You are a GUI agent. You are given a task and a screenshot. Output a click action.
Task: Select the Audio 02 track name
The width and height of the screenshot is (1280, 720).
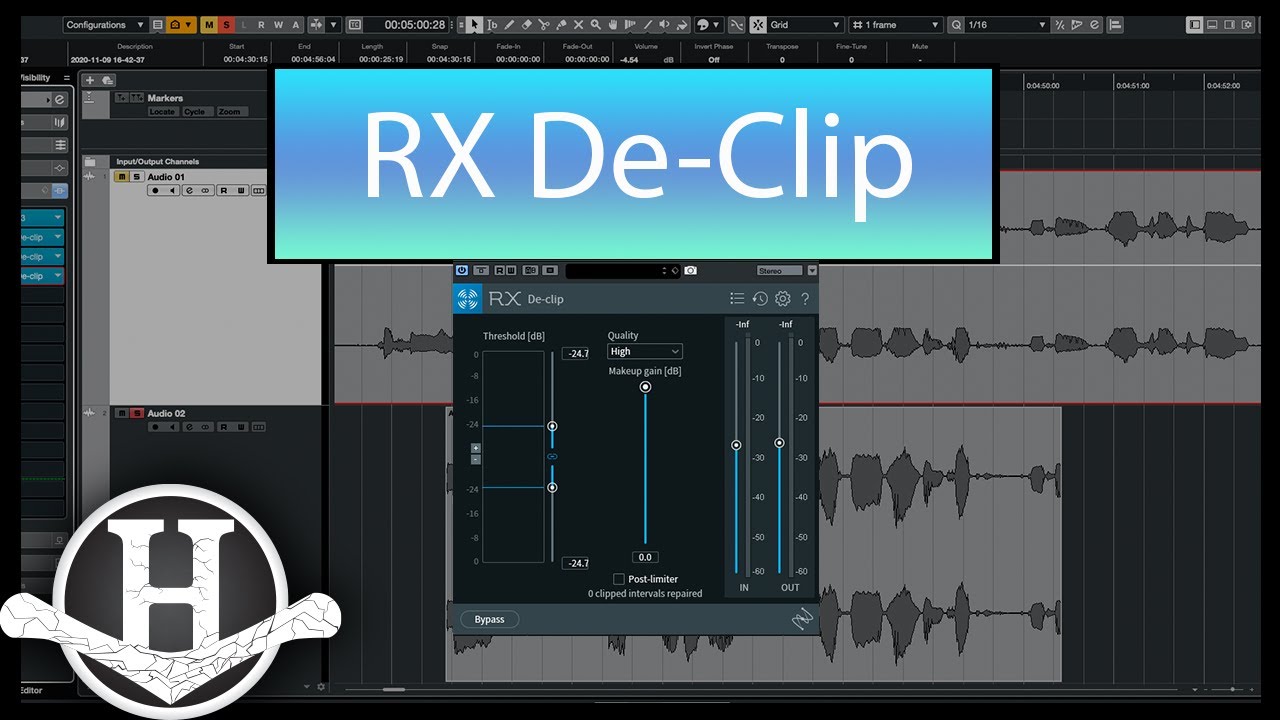[x=166, y=413]
